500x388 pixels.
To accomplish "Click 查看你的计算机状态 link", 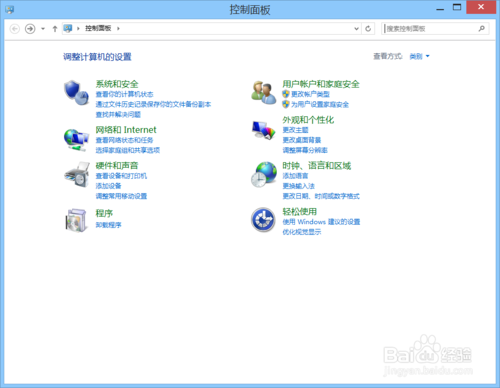I will [124, 94].
